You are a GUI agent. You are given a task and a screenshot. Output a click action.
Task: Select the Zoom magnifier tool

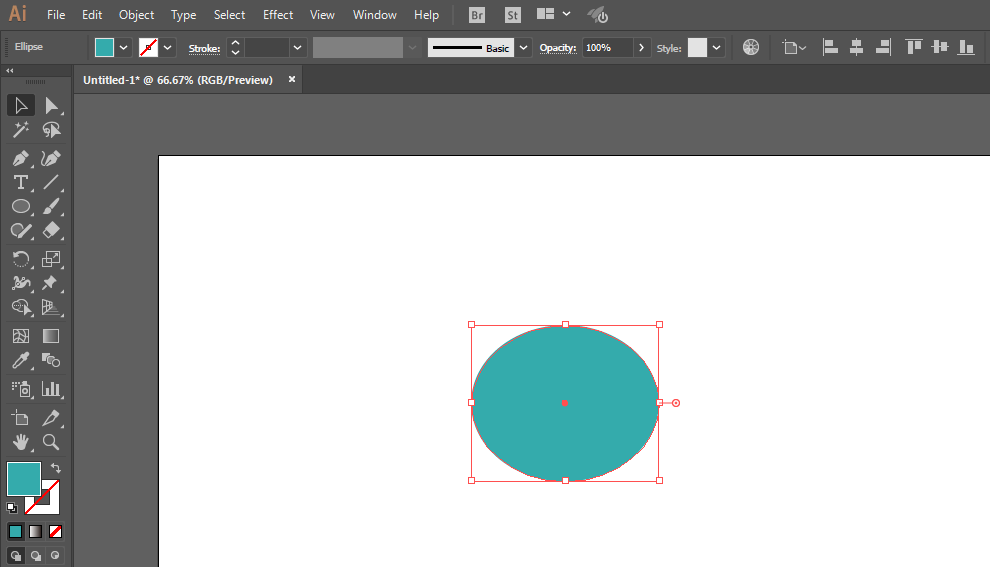pyautogui.click(x=51, y=442)
